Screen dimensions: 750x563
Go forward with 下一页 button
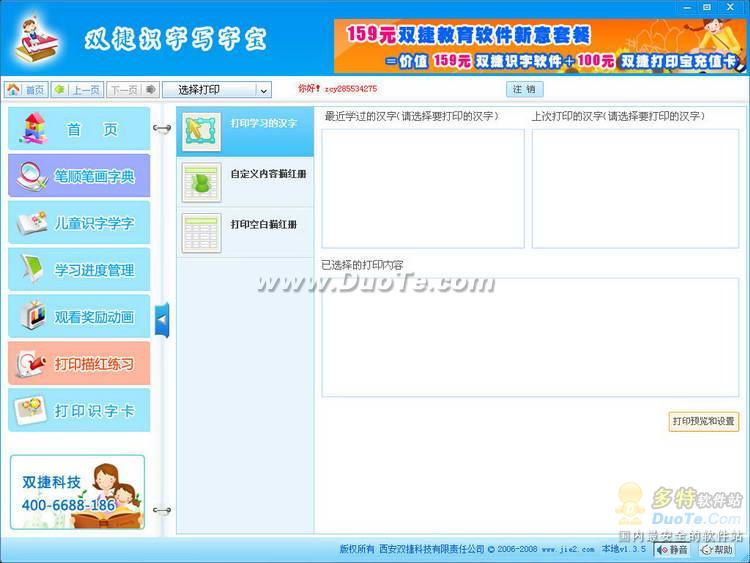click(132, 89)
